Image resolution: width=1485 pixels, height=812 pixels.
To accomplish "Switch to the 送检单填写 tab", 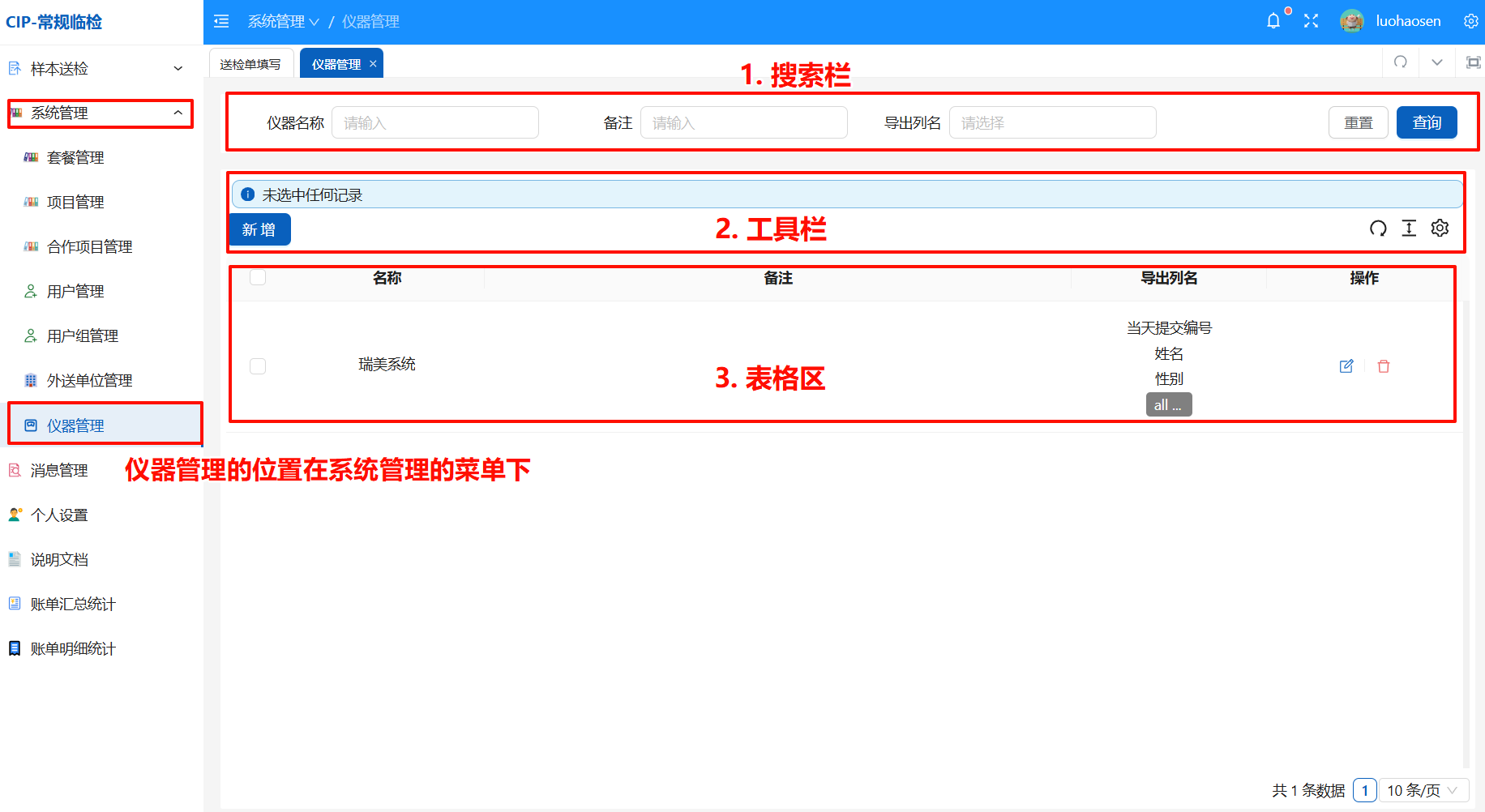I will [250, 64].
